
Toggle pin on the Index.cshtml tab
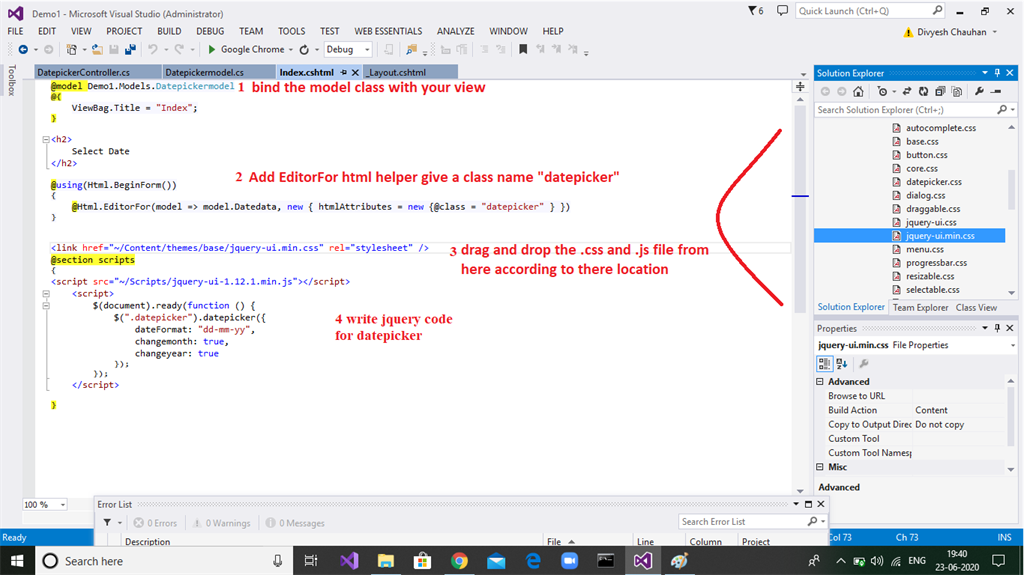(x=344, y=73)
